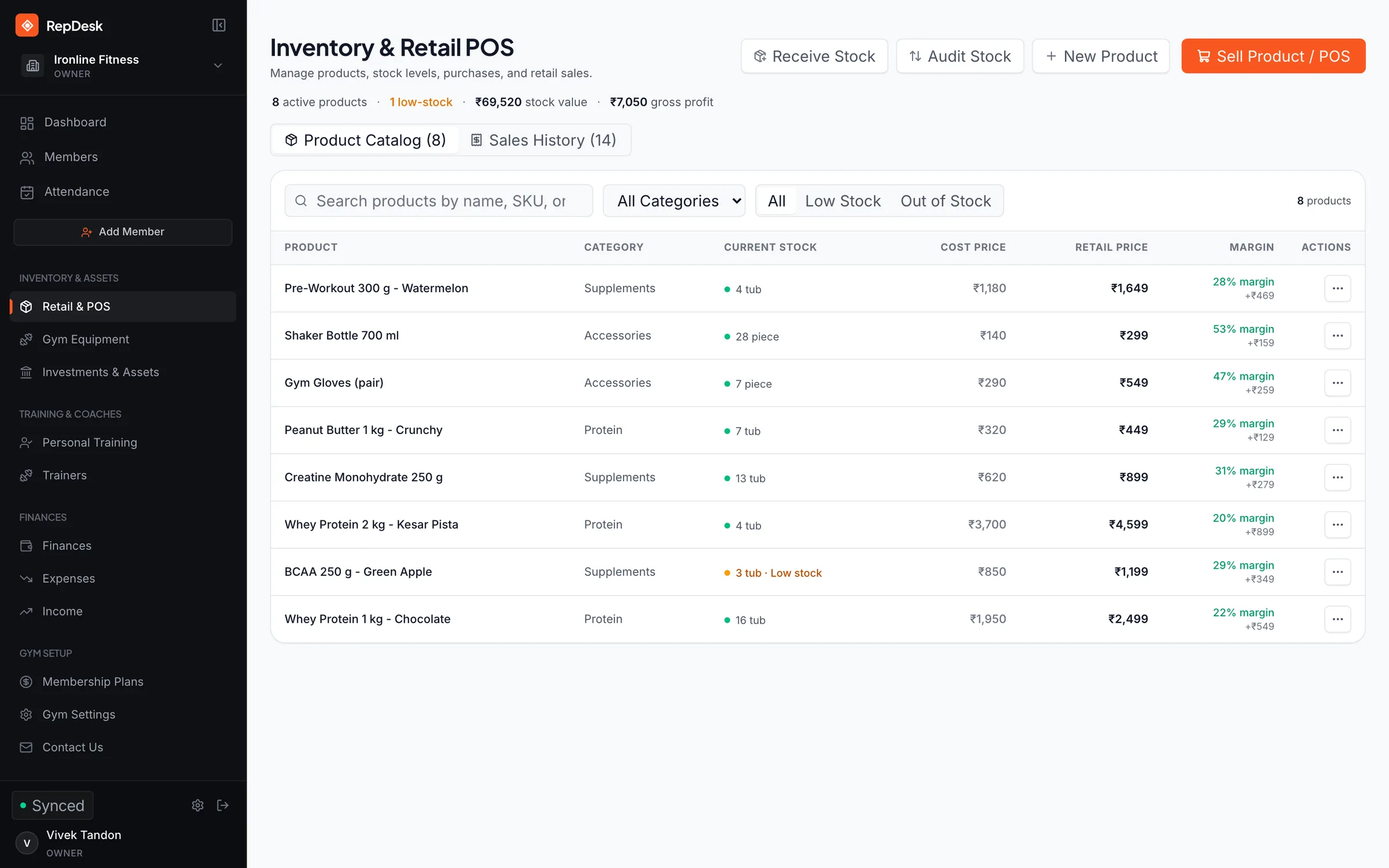The image size is (1389, 868).
Task: Click the Receive Stock button
Action: tap(814, 56)
